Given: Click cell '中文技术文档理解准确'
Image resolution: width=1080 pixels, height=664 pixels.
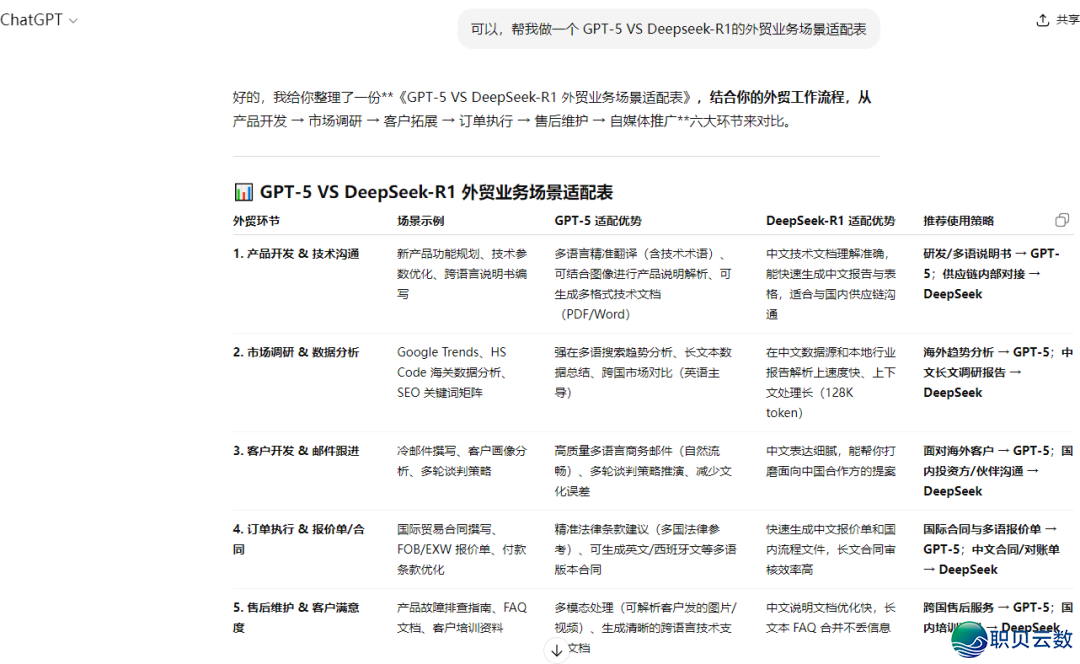Looking at the screenshot, I should (x=831, y=284).
